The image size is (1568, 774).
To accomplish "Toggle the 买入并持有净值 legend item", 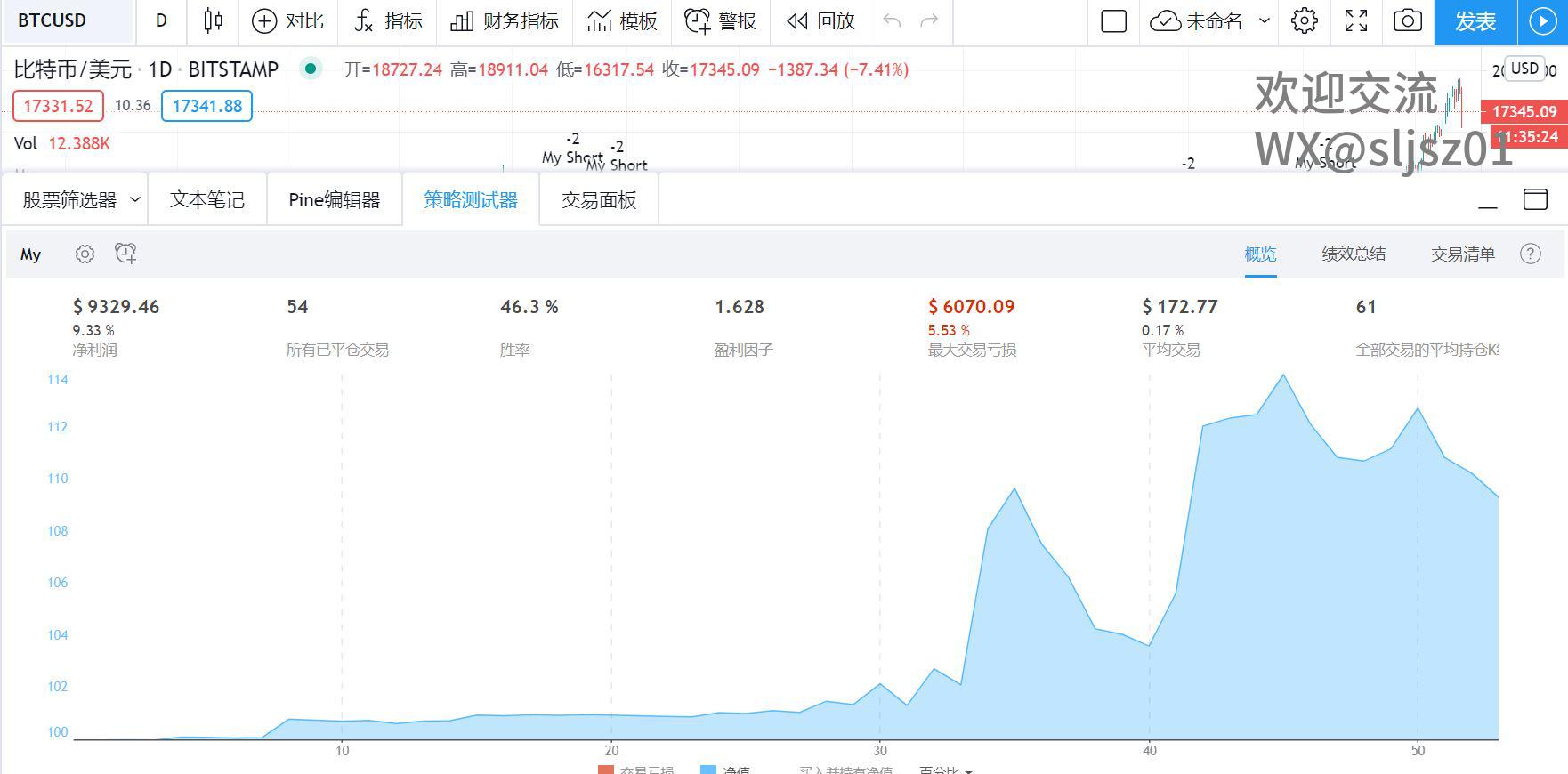I will 845,770.
